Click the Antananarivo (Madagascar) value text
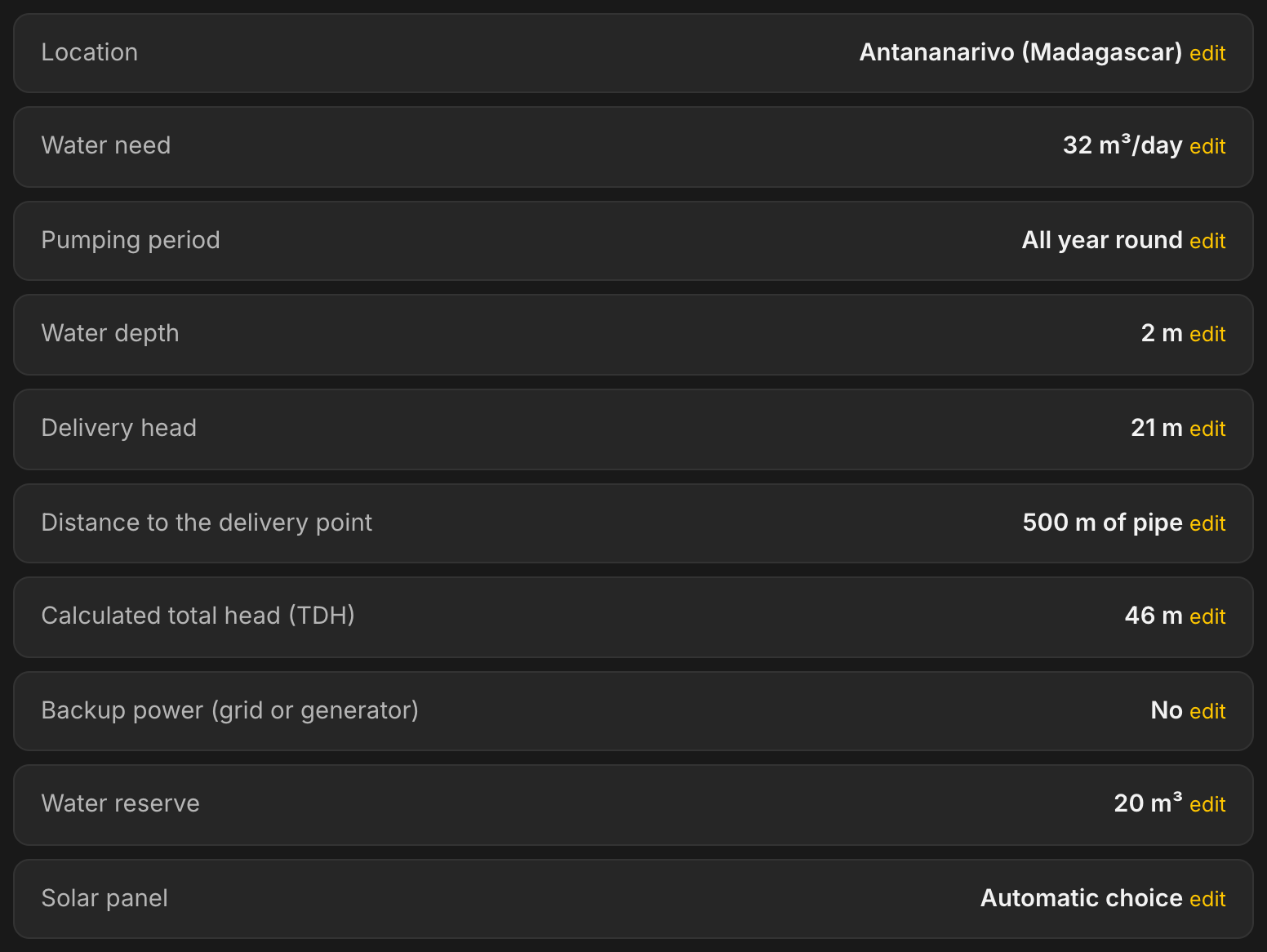This screenshot has width=1267, height=952. pyautogui.click(x=1020, y=52)
